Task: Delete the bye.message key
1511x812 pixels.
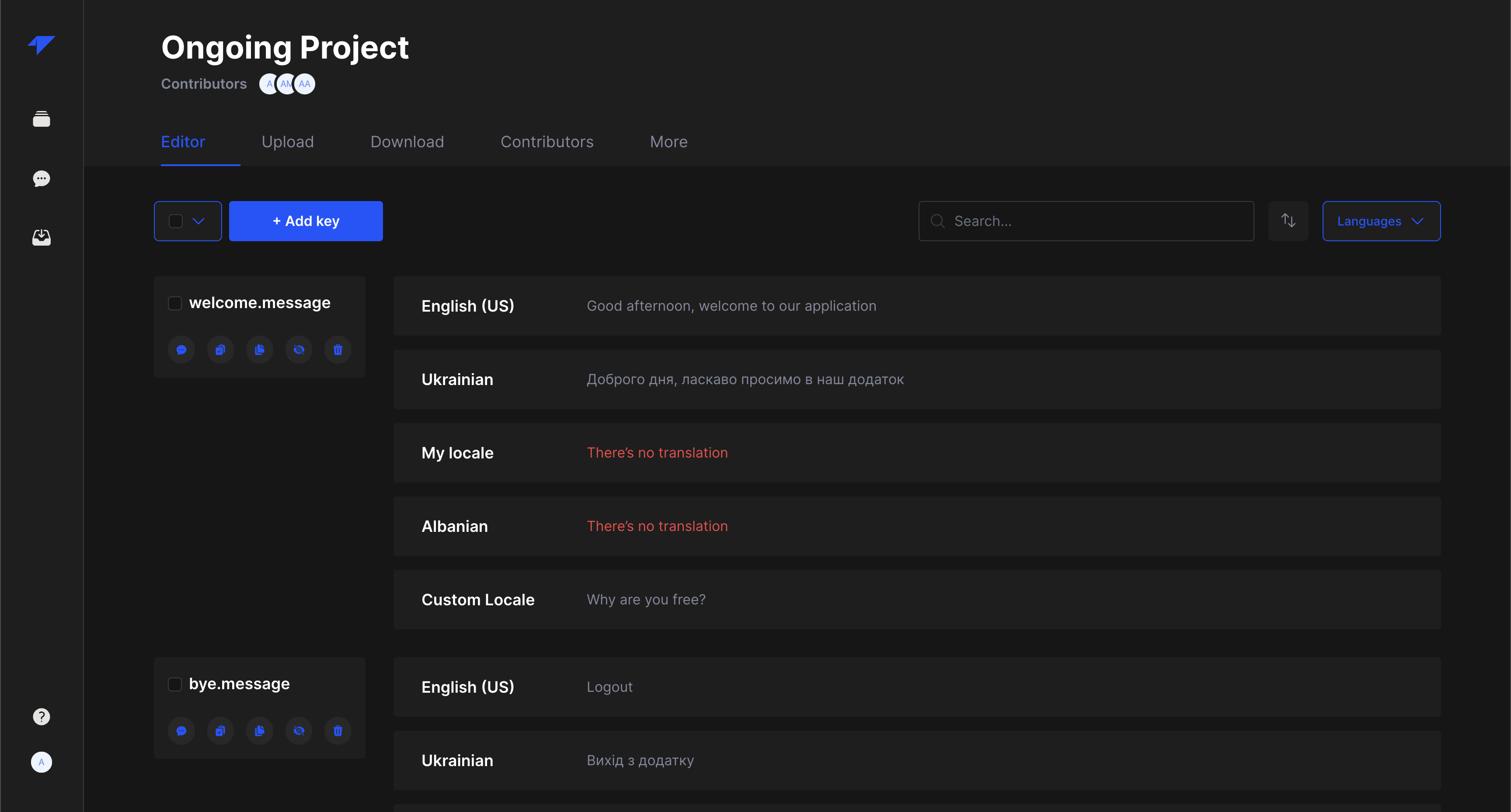Action: point(338,731)
